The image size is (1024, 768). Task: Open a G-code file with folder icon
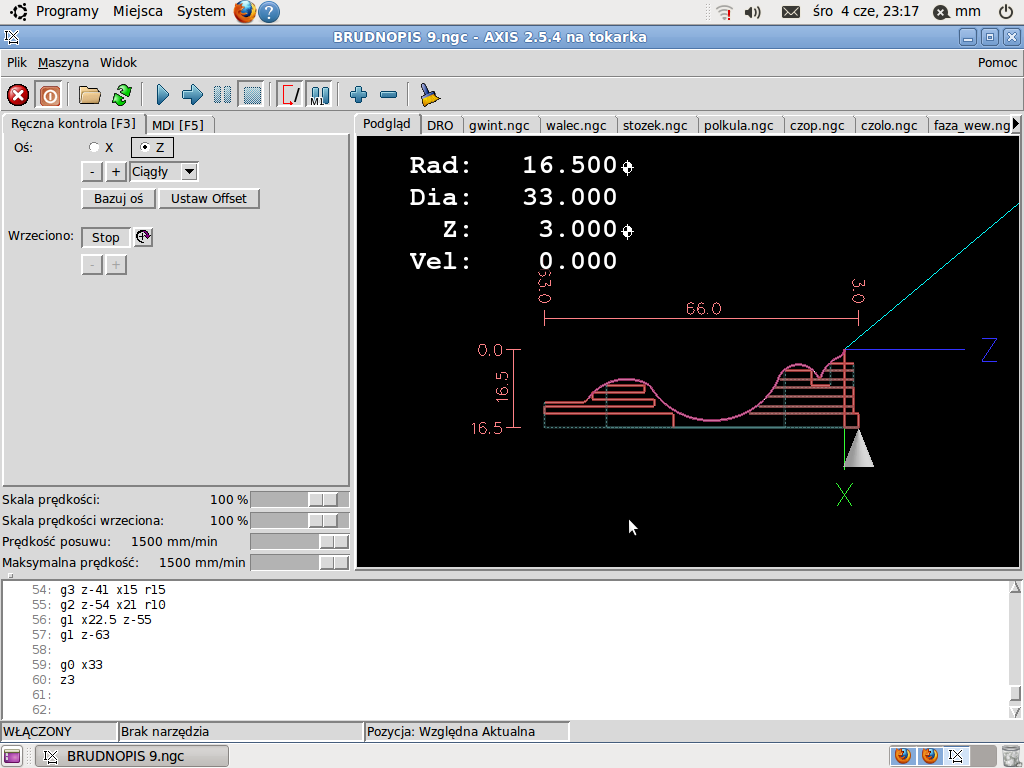pyautogui.click(x=89, y=95)
